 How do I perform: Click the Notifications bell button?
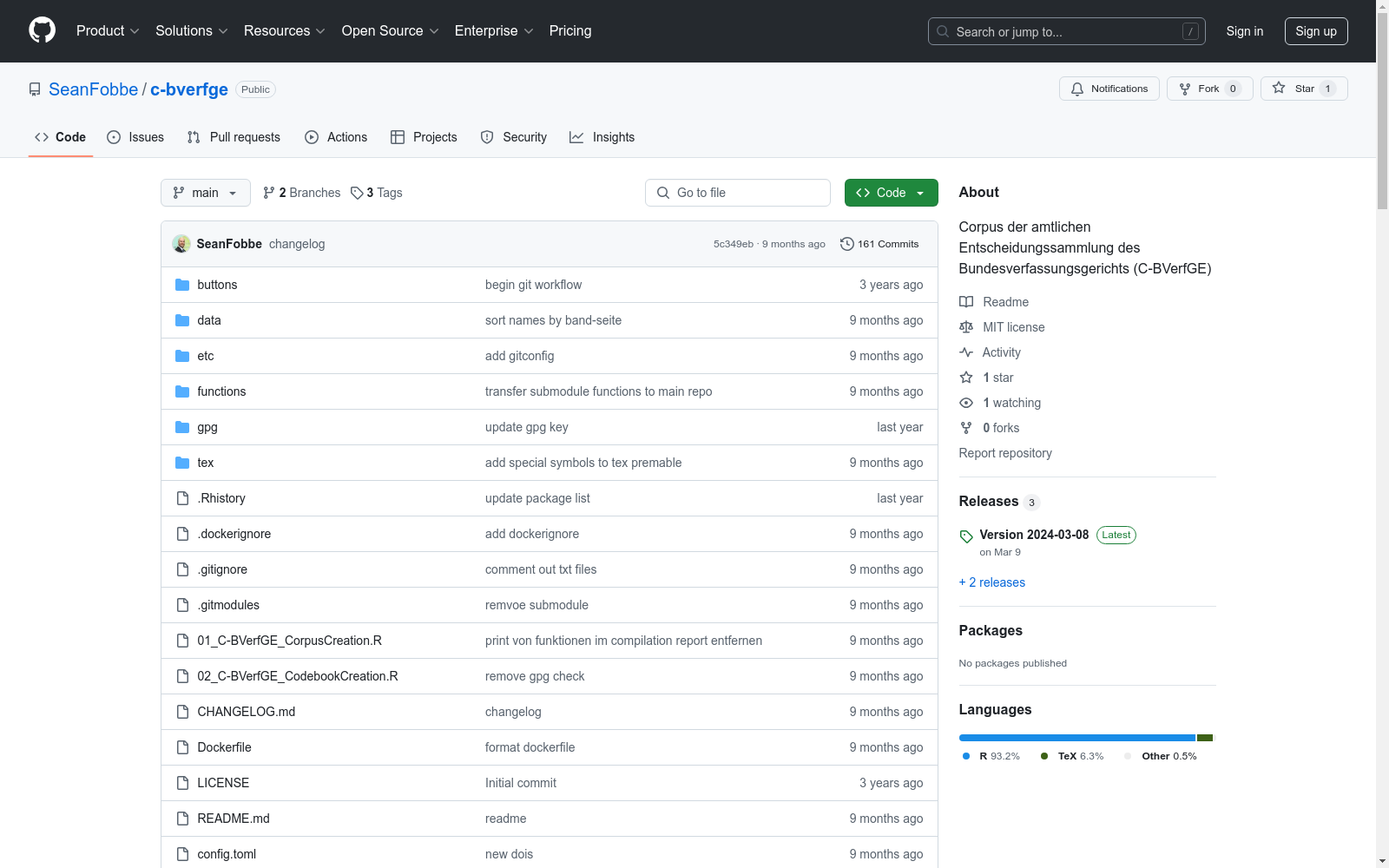click(1109, 89)
